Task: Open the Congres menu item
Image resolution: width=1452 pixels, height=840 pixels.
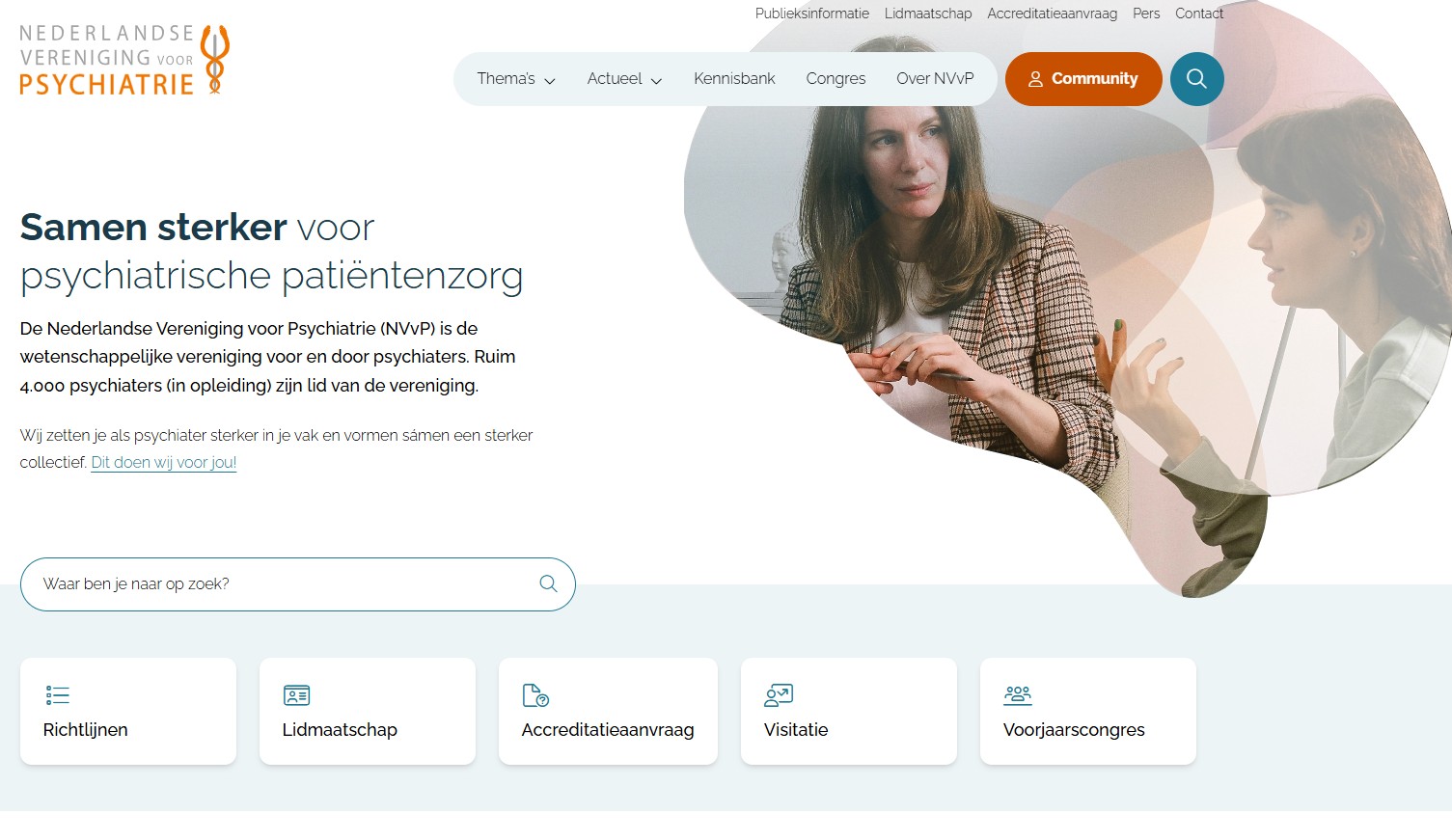Action: (x=836, y=79)
